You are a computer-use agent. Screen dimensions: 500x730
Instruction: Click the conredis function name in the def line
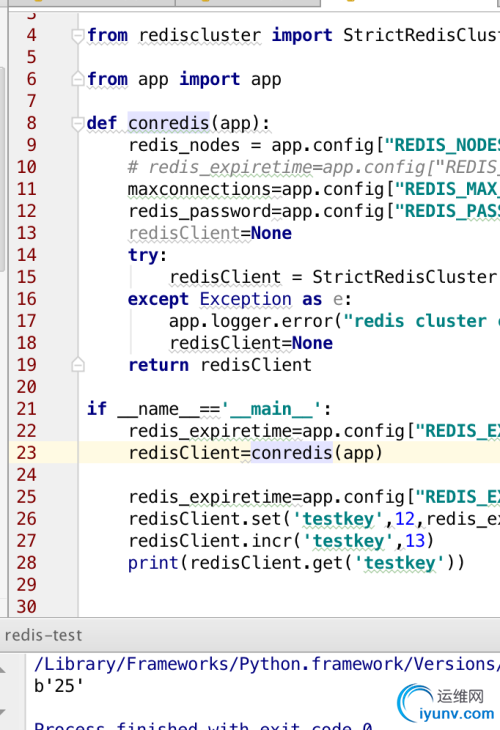tap(169, 123)
